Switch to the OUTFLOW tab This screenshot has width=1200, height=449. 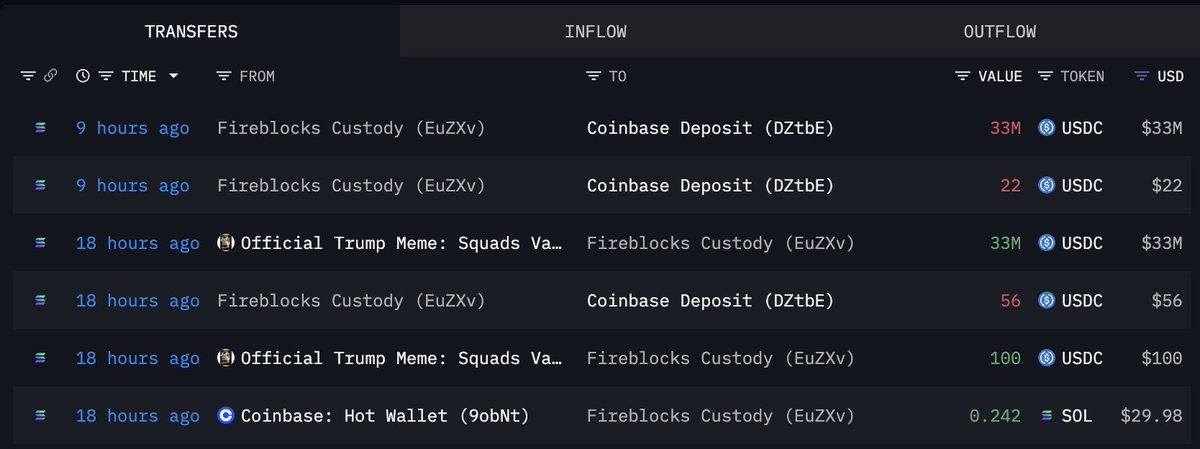pos(1000,31)
